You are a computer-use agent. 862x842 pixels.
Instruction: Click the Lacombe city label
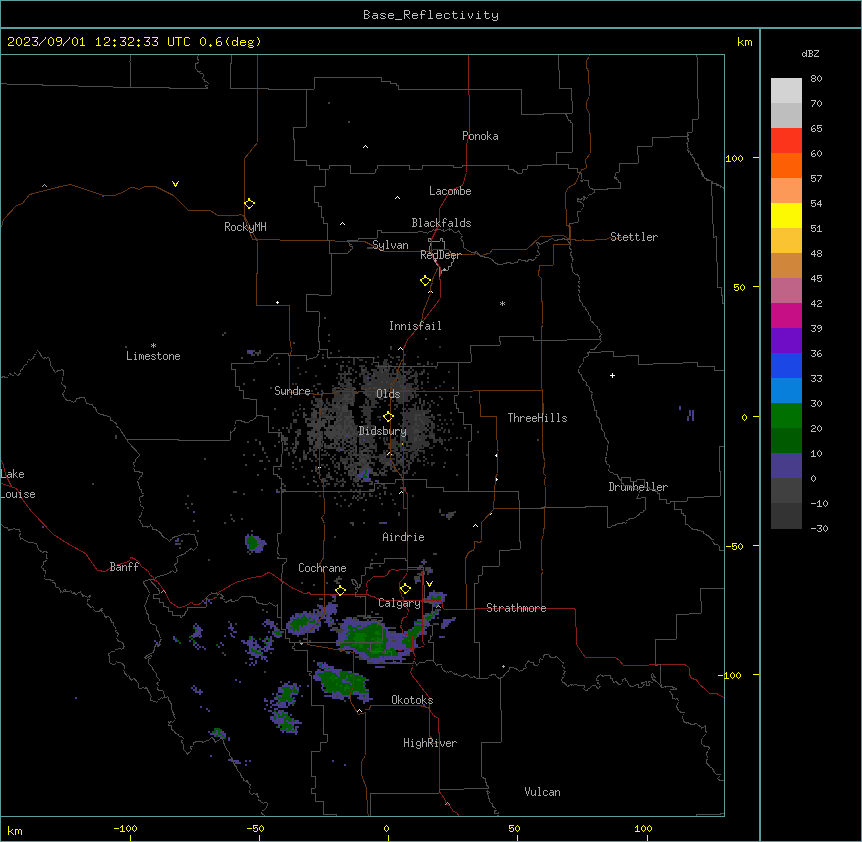coord(450,191)
